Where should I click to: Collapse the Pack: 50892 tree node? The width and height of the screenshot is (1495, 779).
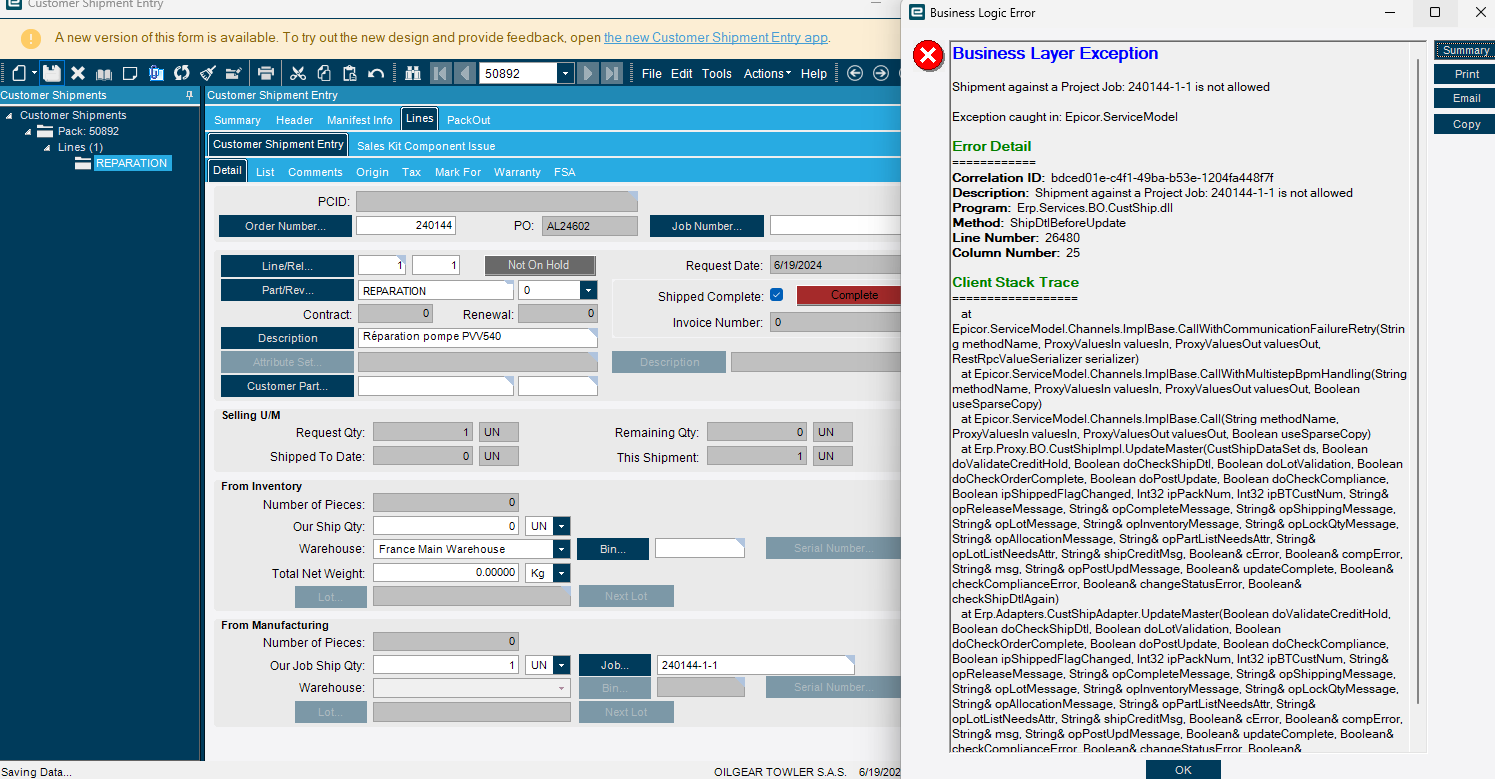[x=27, y=131]
